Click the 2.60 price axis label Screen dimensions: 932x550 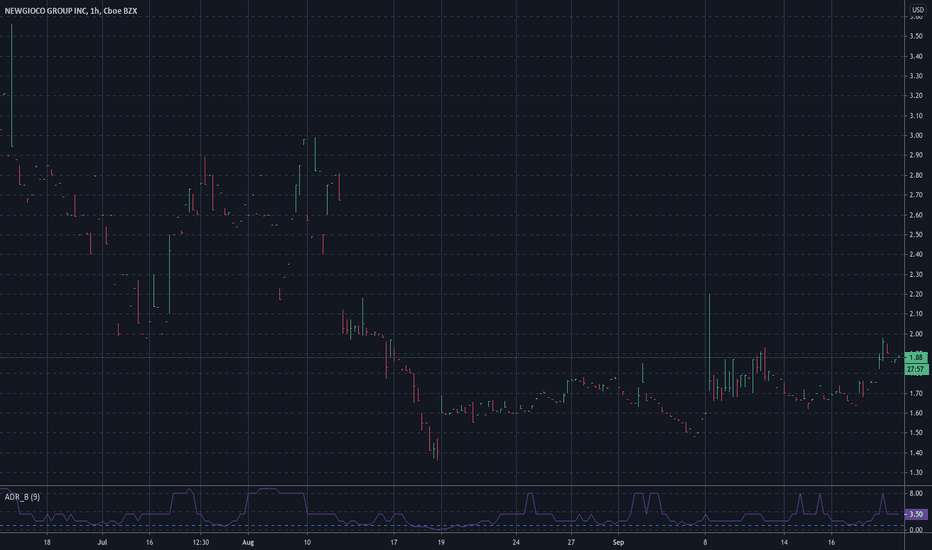click(916, 215)
